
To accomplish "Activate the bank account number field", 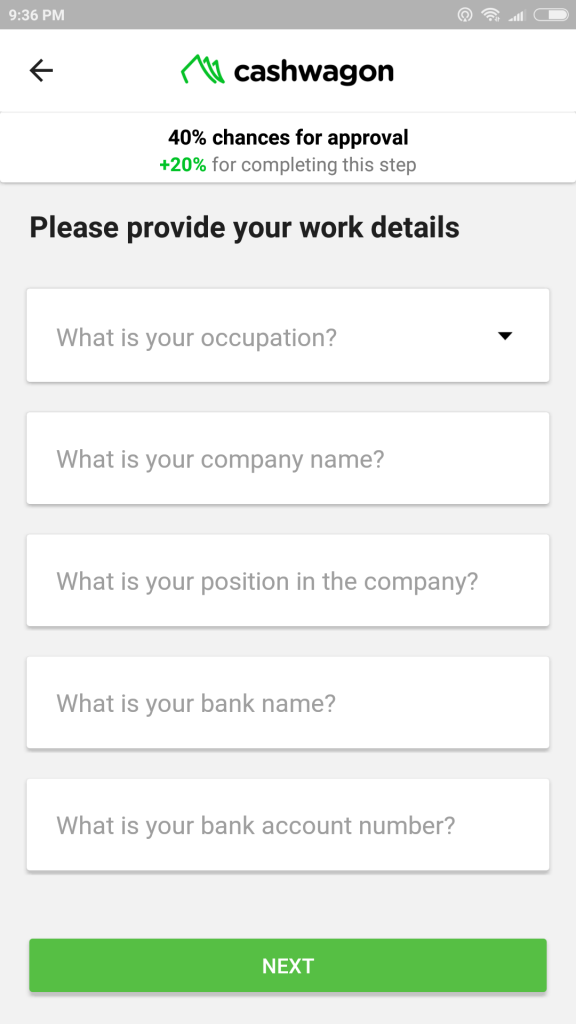I will pyautogui.click(x=288, y=824).
